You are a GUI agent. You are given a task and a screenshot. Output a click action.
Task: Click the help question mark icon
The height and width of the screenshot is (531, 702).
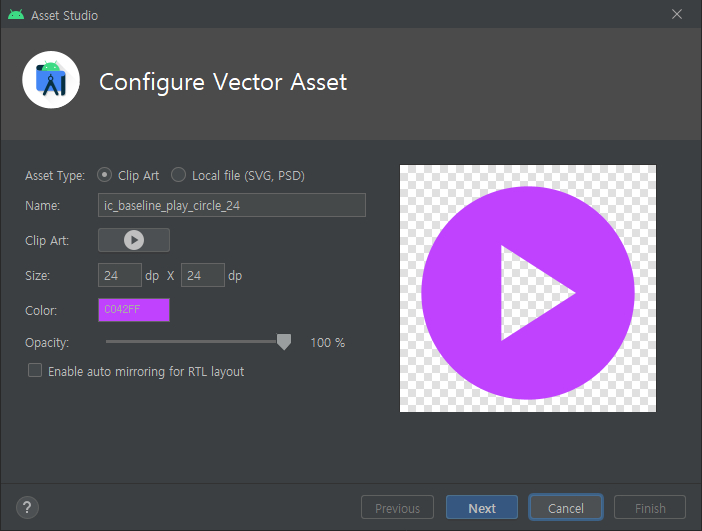[27, 508]
